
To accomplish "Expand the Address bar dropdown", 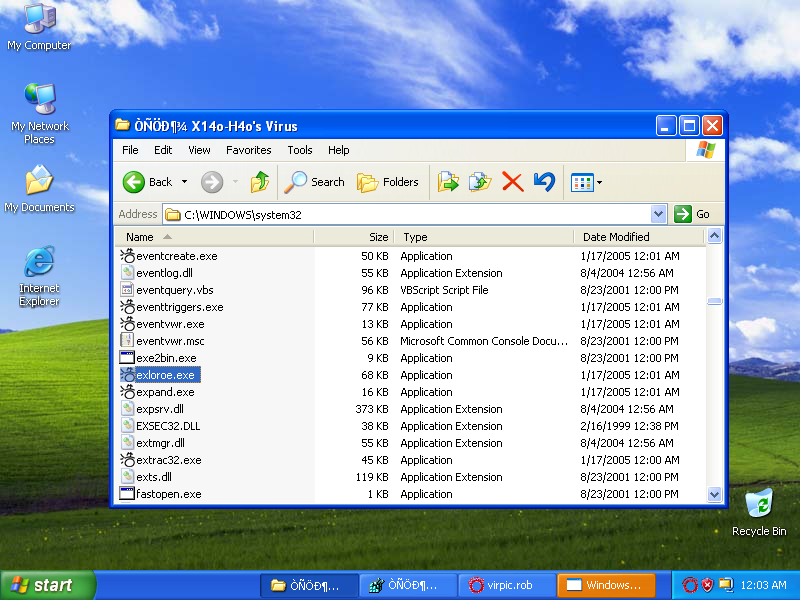I will coord(658,214).
